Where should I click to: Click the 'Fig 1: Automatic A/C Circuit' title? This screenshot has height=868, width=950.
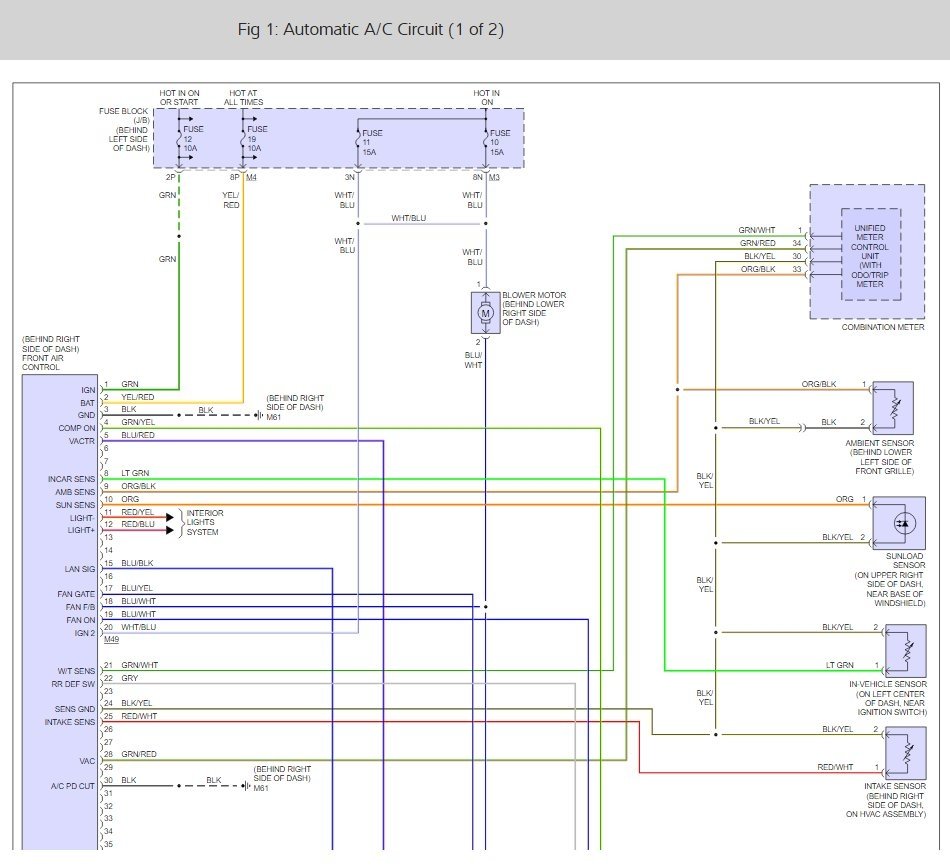click(370, 30)
